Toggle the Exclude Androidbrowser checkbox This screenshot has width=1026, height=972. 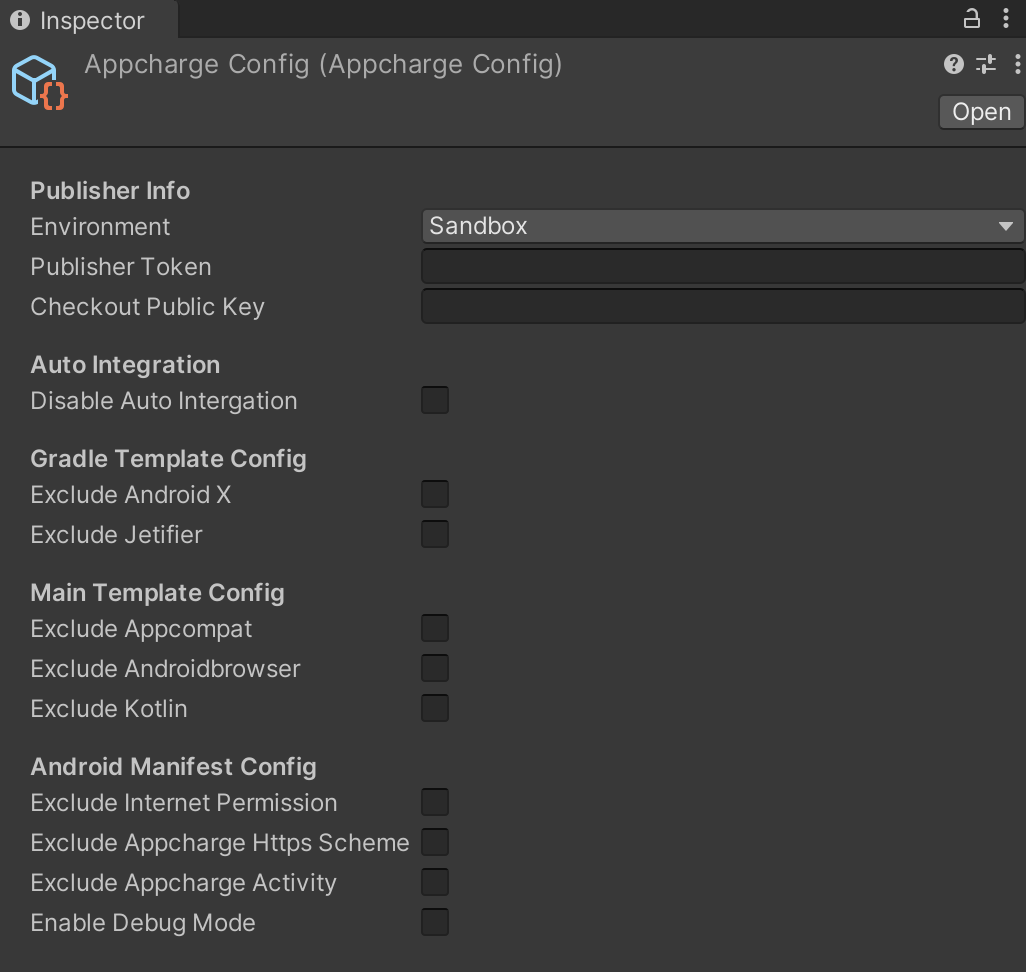click(435, 668)
